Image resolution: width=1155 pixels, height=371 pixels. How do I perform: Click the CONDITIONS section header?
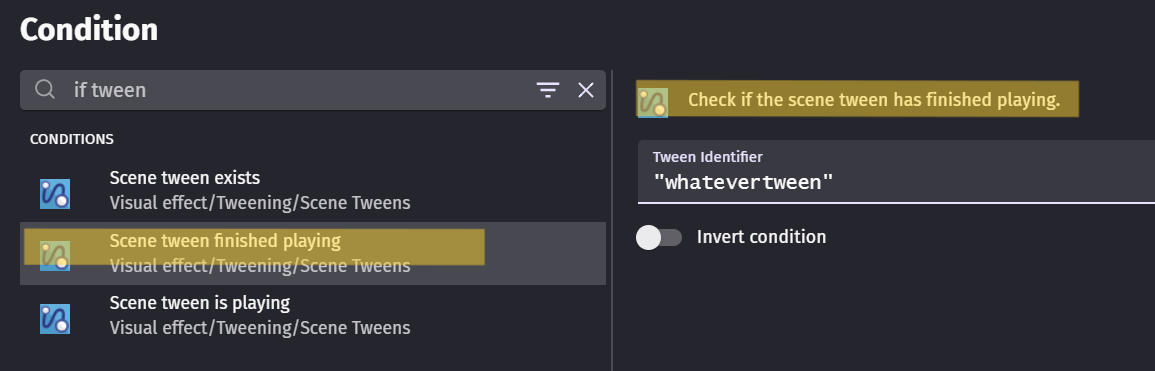71,139
